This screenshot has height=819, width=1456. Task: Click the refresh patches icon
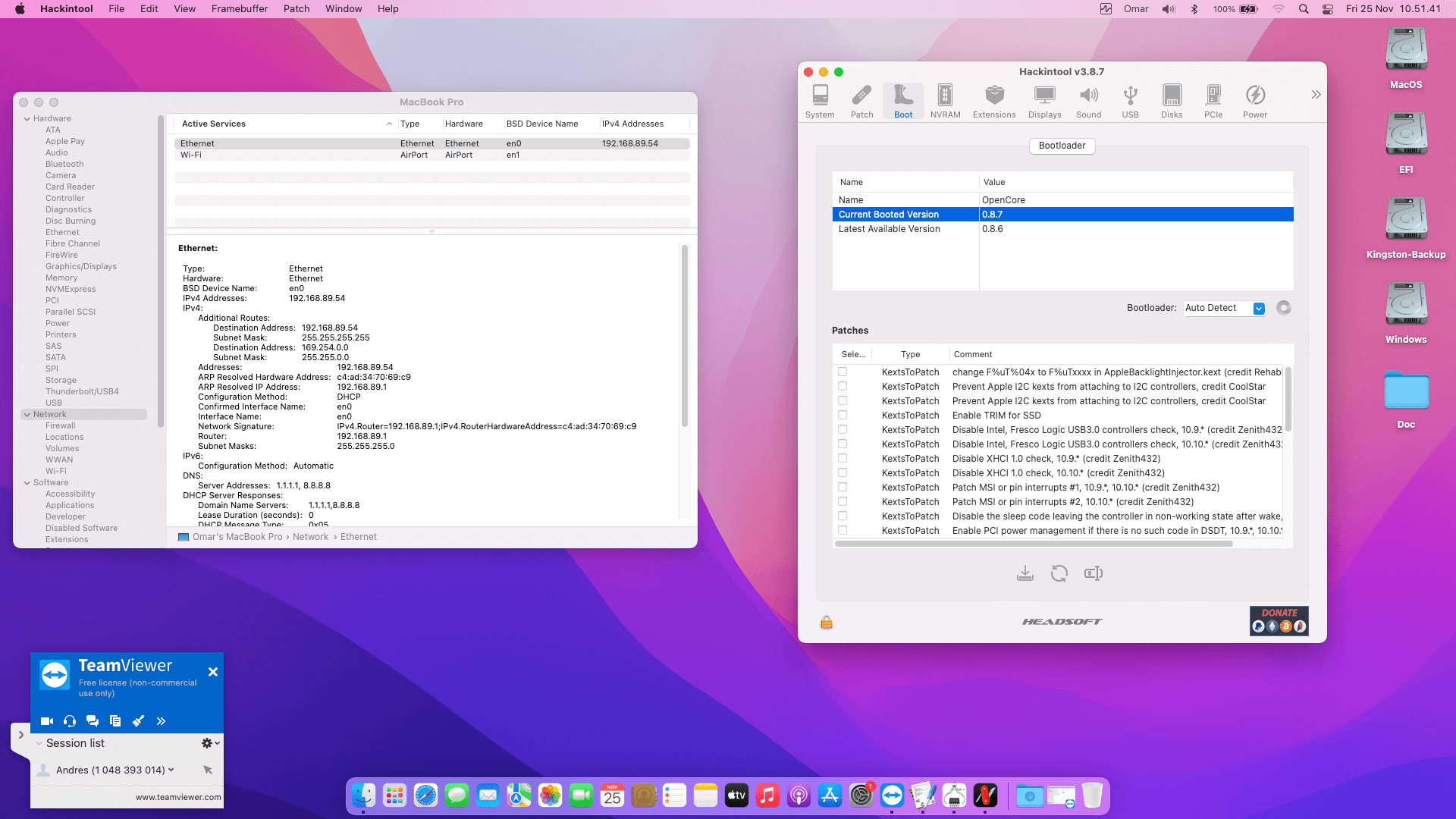[1059, 573]
